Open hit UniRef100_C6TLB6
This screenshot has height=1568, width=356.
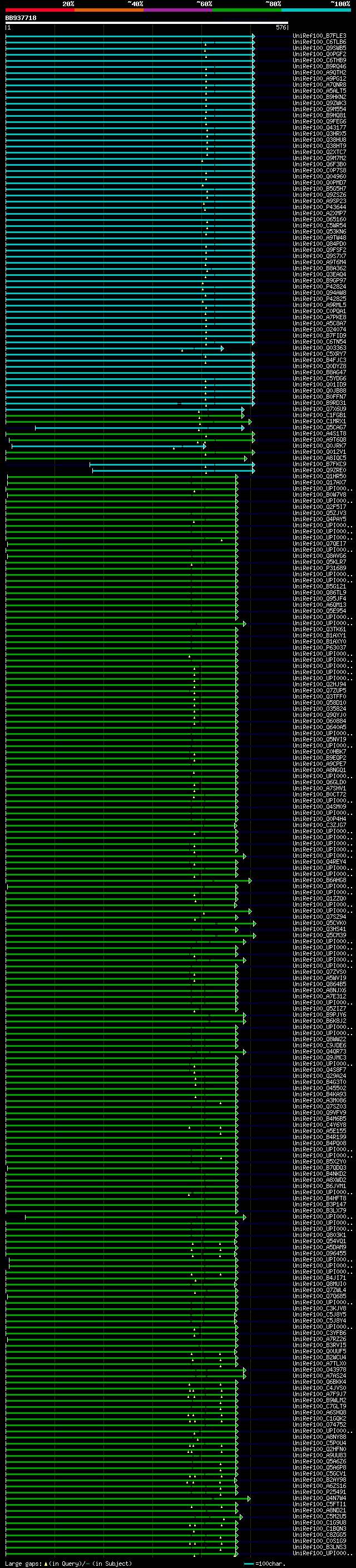pyautogui.click(x=319, y=42)
